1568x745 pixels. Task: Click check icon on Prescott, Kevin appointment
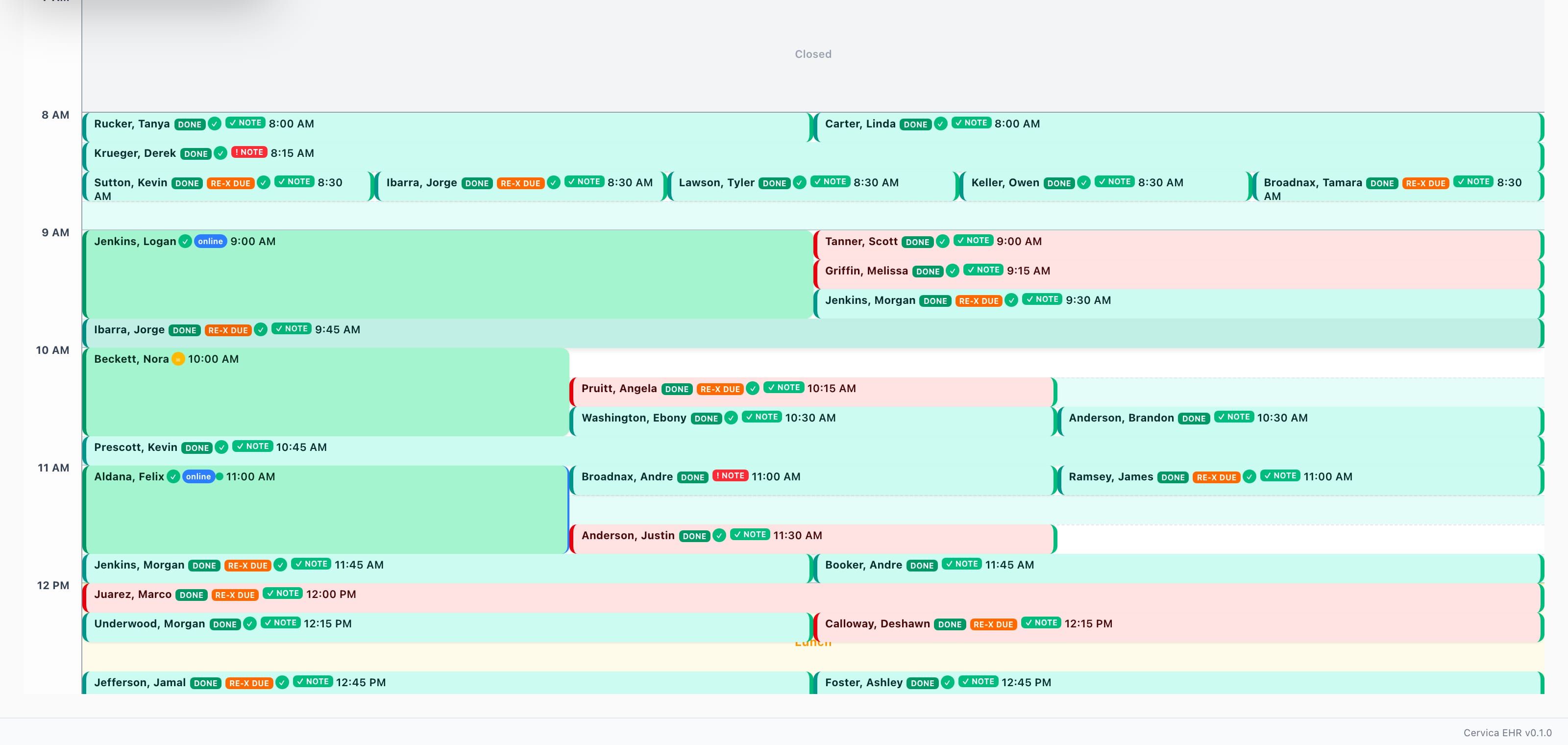(x=221, y=447)
